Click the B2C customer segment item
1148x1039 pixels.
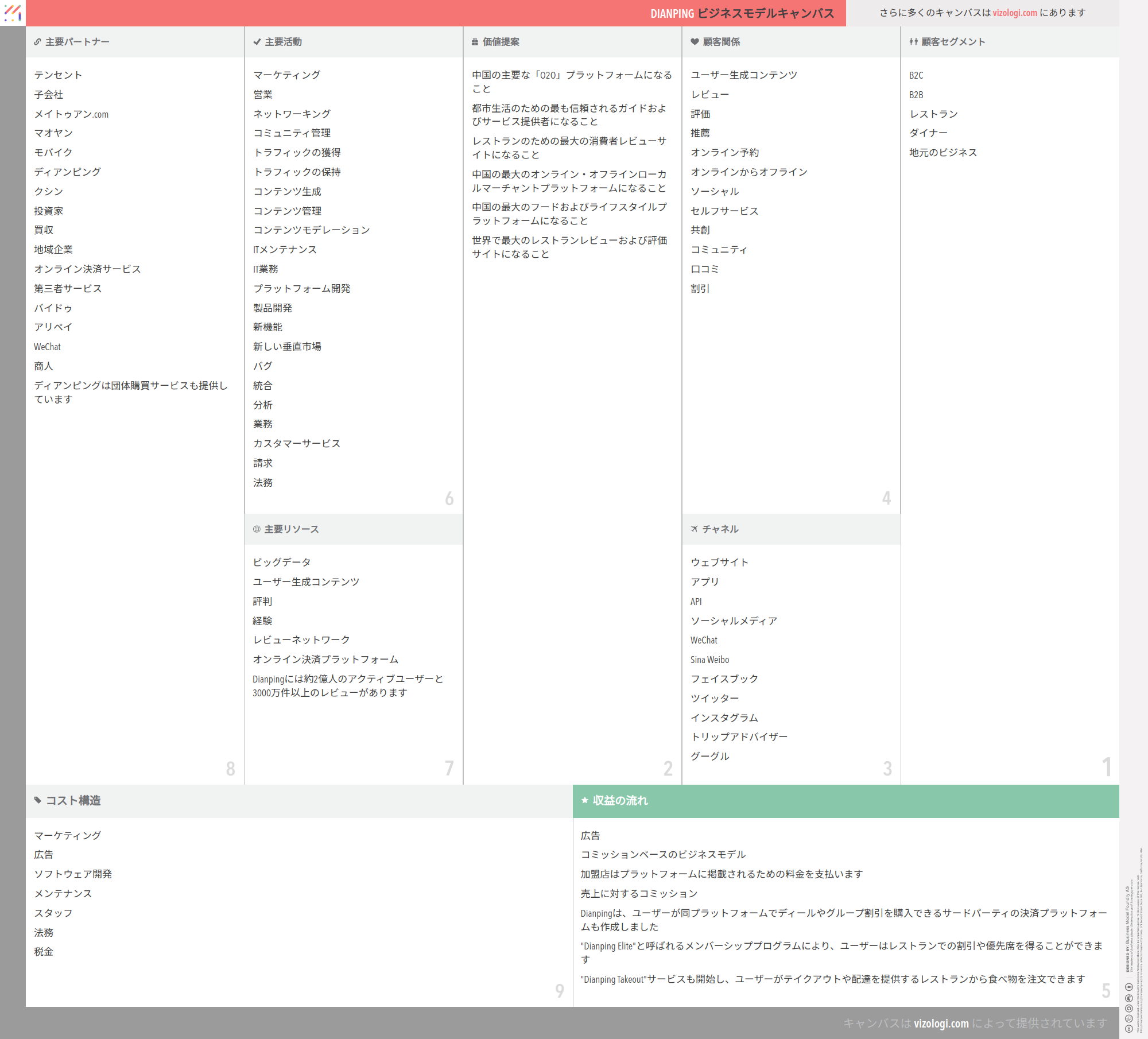coord(916,75)
